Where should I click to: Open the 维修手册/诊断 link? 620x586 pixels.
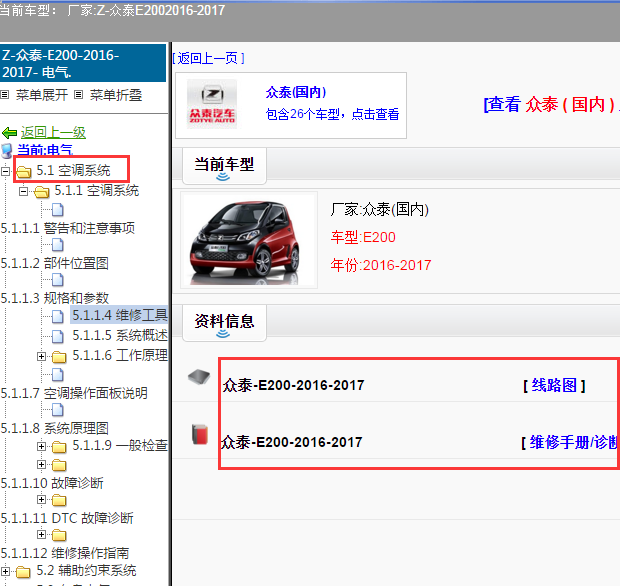click(x=571, y=442)
